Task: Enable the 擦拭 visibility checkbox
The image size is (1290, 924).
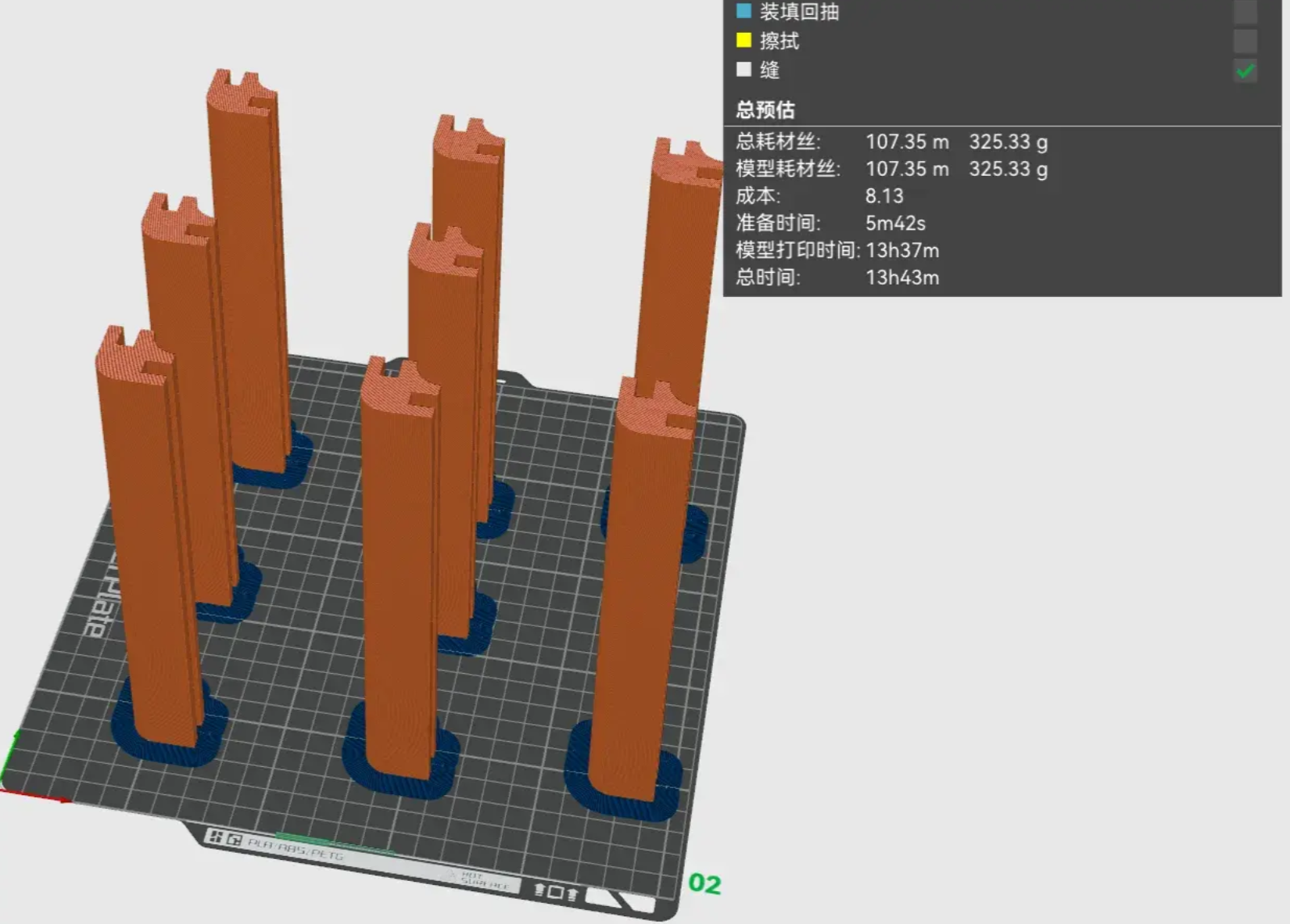Action: [1245, 41]
